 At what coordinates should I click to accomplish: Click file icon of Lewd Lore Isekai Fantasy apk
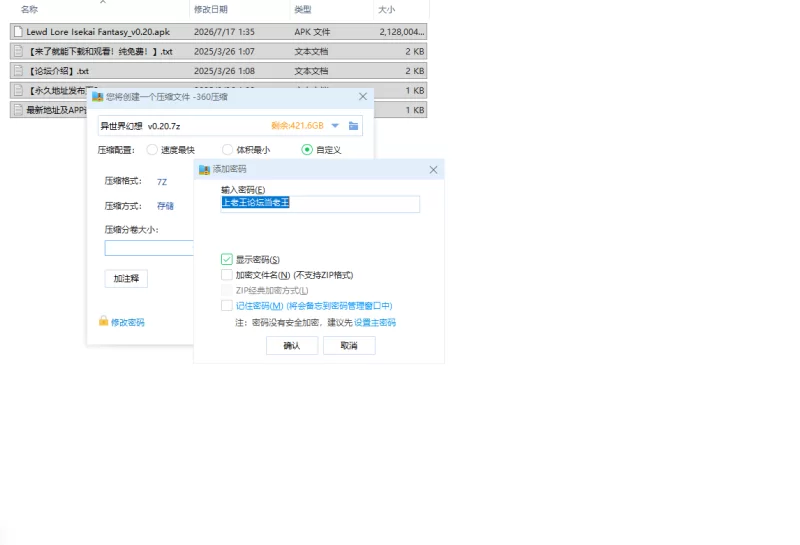coord(18,32)
